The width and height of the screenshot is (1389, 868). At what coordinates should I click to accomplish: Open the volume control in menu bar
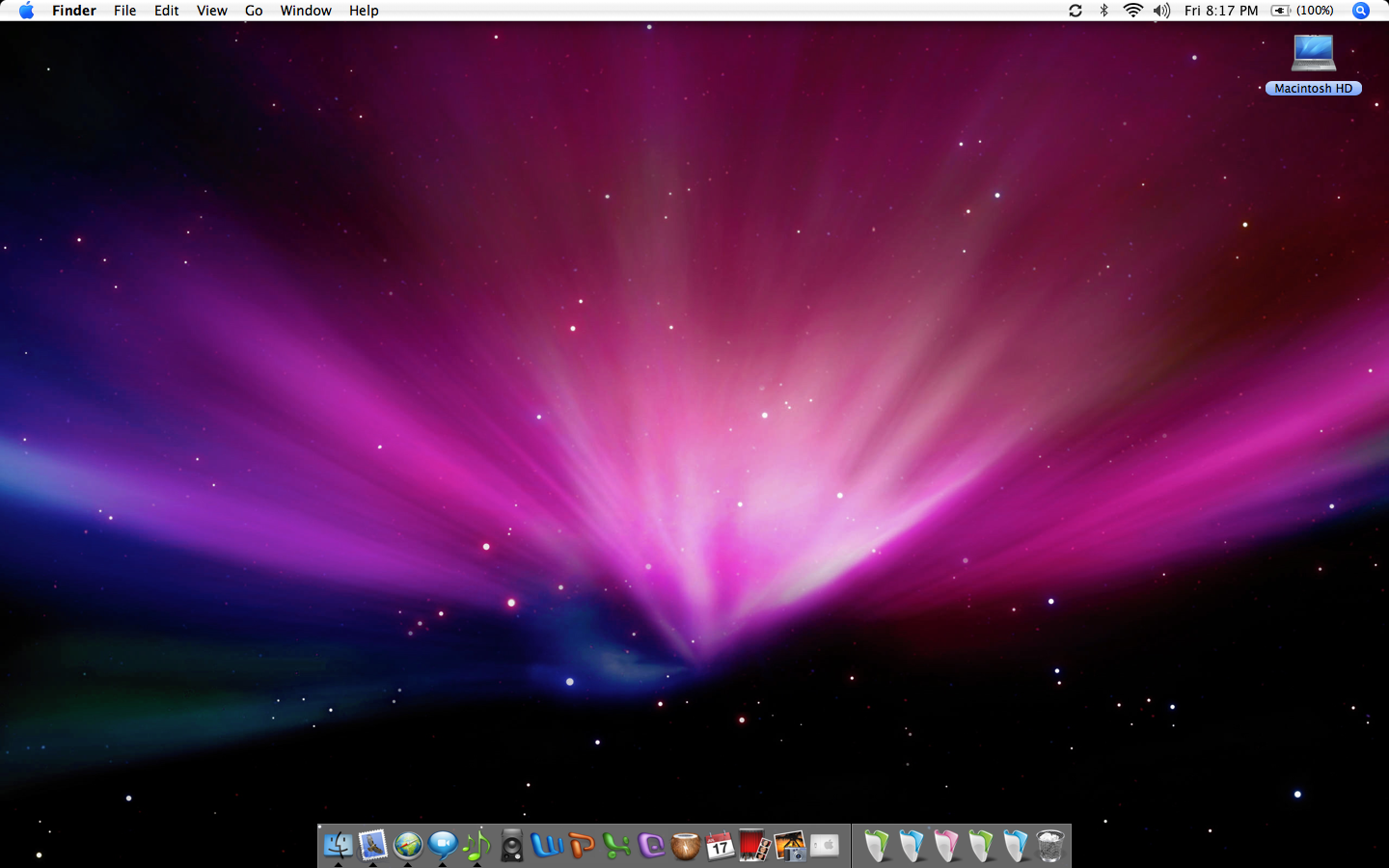tap(1161, 11)
